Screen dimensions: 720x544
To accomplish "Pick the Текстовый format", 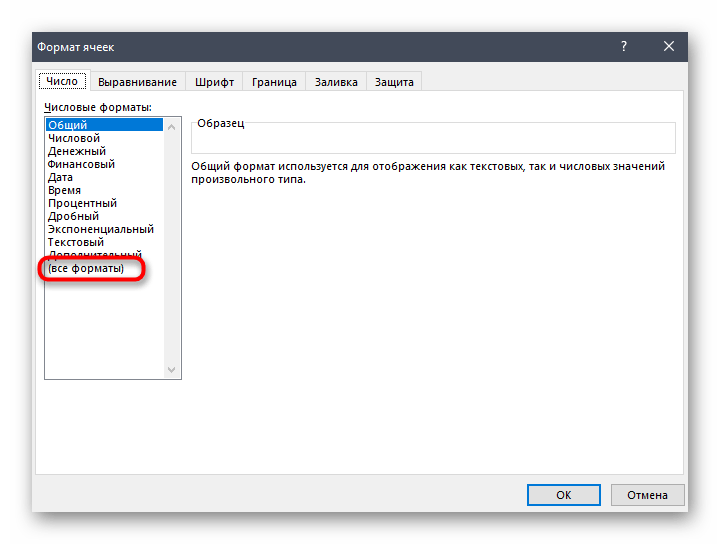I will (x=104, y=242).
